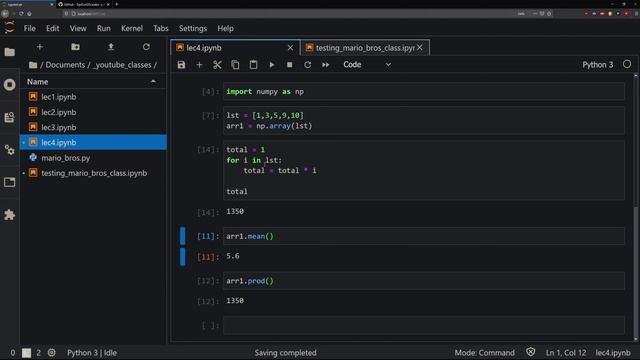Click the 5.6 output value
The width and height of the screenshot is (640, 360).
pyautogui.click(x=233, y=256)
